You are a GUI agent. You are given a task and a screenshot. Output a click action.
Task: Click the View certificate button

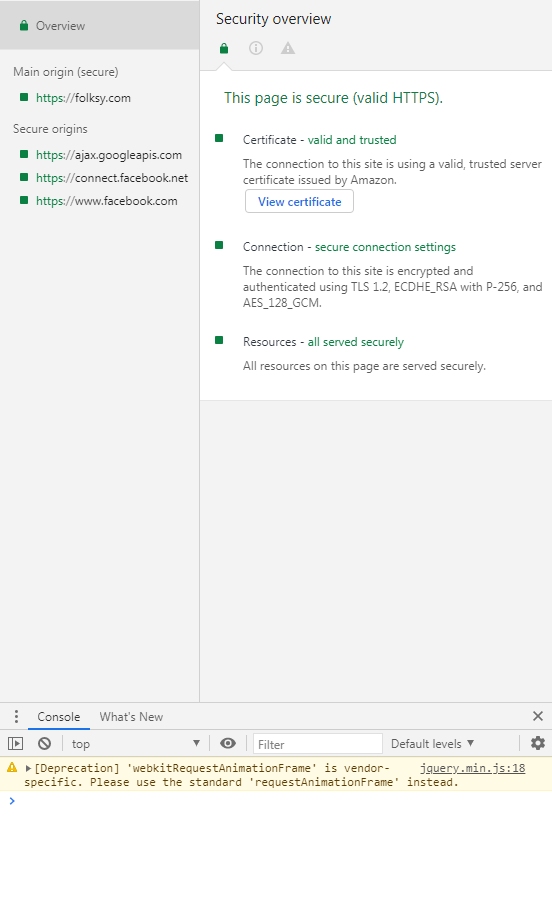coord(299,202)
